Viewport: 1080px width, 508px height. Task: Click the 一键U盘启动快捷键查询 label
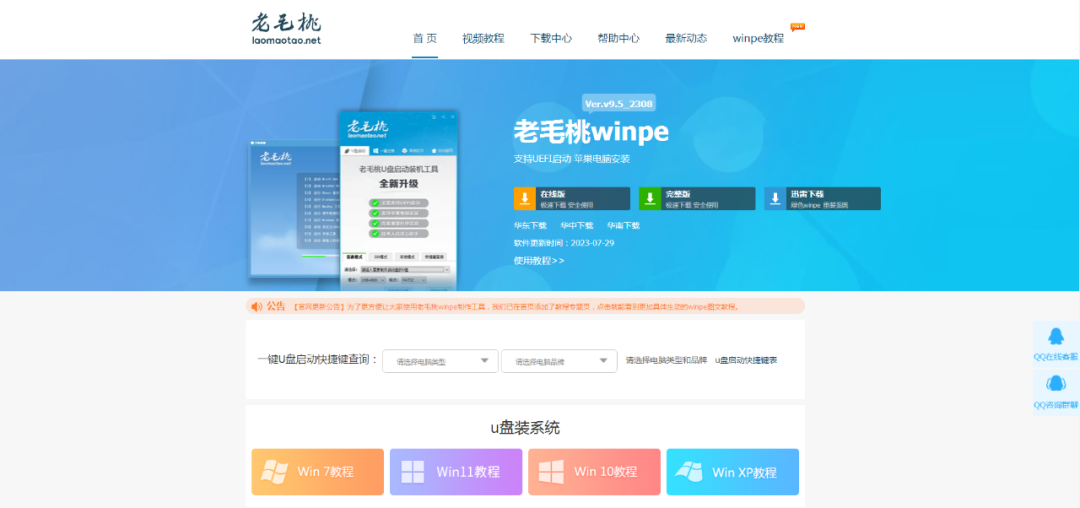tap(317, 359)
